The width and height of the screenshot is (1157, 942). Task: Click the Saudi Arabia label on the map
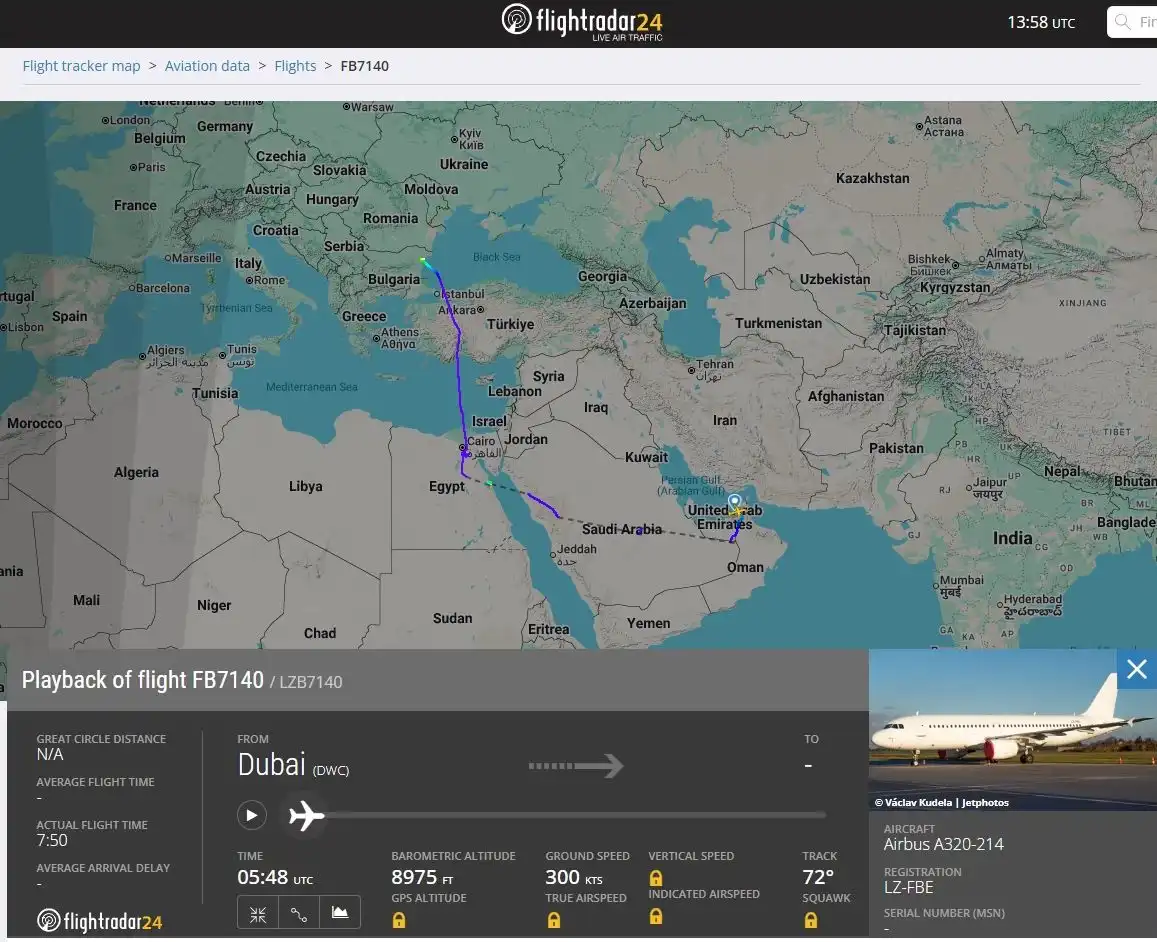click(x=621, y=530)
